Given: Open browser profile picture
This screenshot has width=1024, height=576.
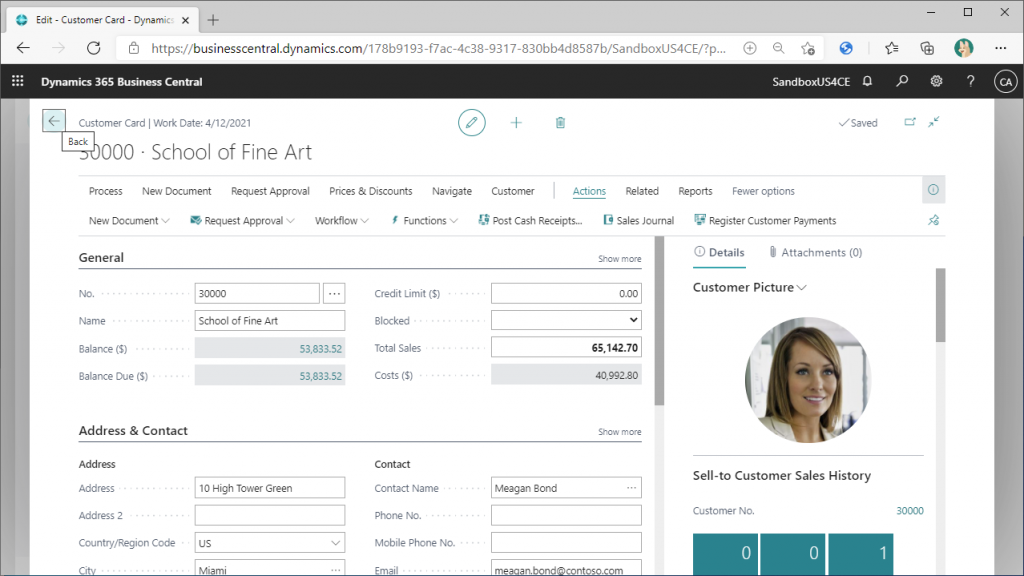Looking at the screenshot, I should (963, 48).
